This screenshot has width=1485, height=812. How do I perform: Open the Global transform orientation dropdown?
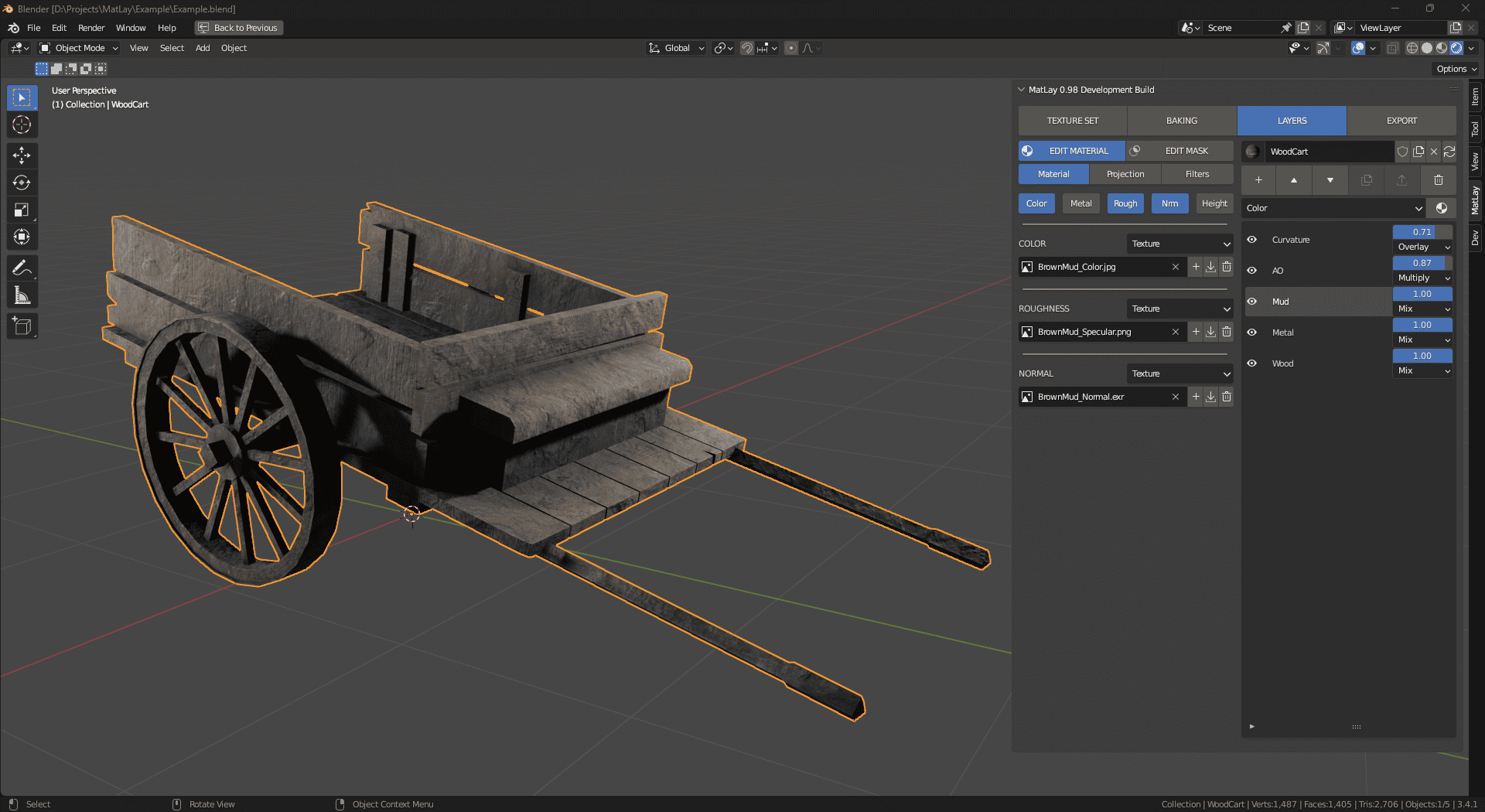click(x=676, y=48)
